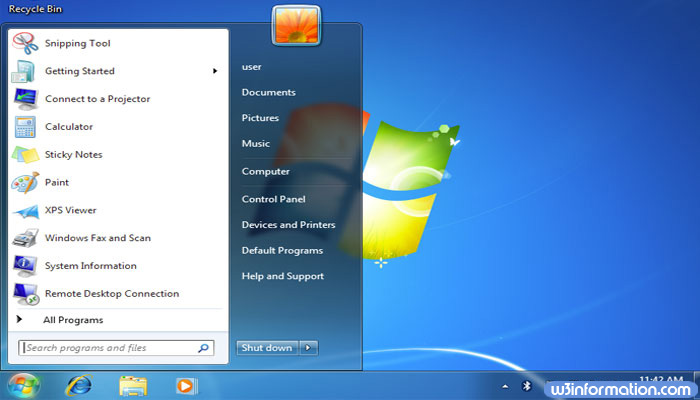This screenshot has width=700, height=400.
Task: Open Music library
Action: coord(256,144)
